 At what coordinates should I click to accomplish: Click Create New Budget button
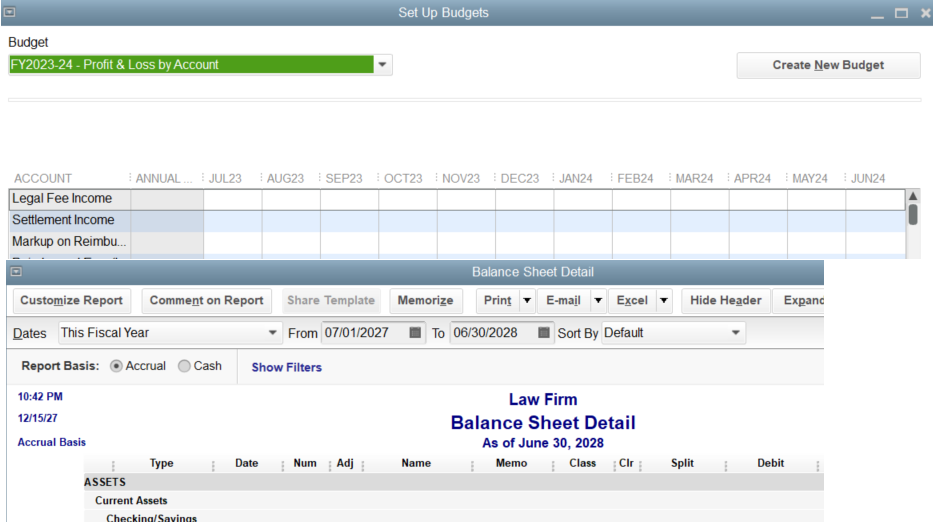point(828,65)
